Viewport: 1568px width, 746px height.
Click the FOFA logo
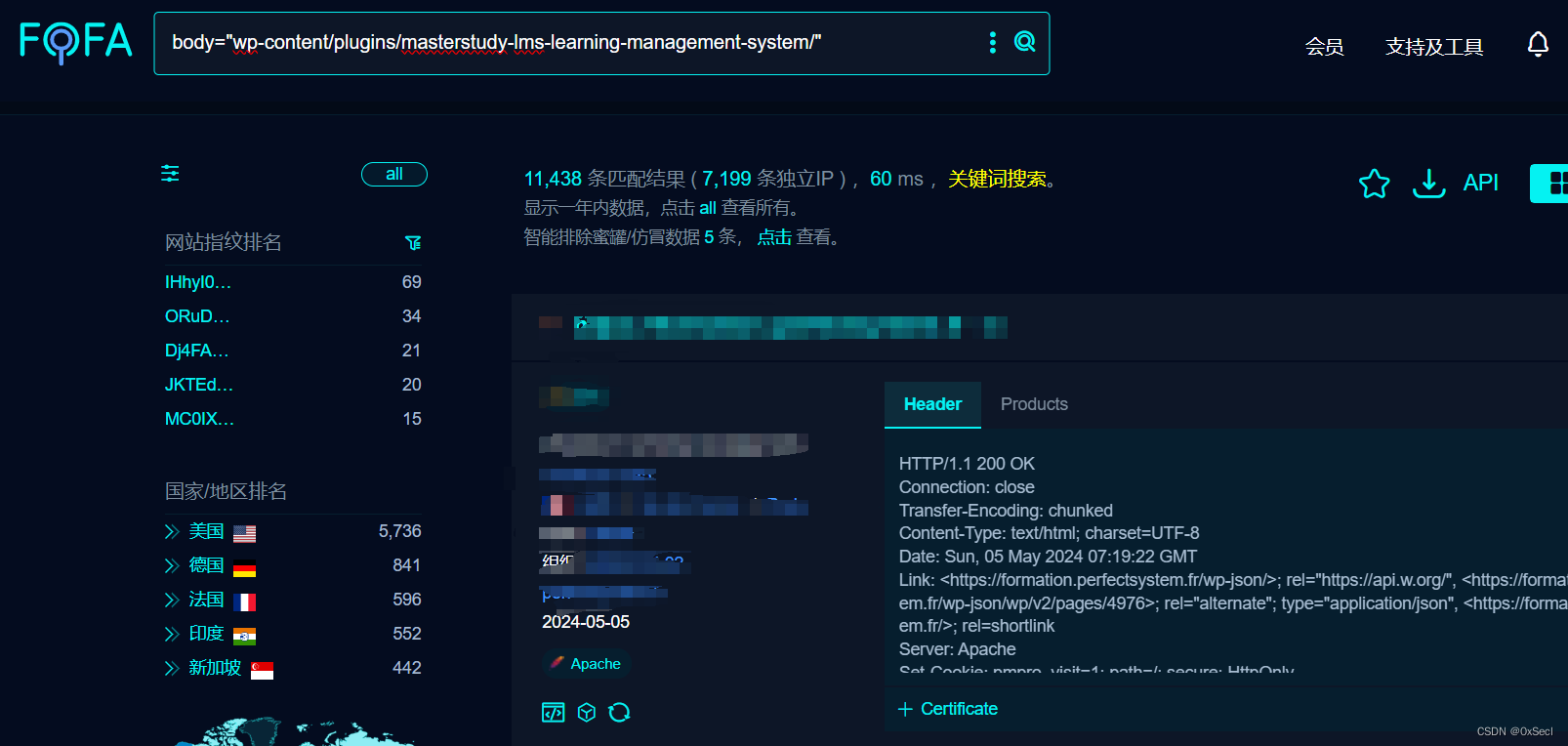[x=76, y=42]
